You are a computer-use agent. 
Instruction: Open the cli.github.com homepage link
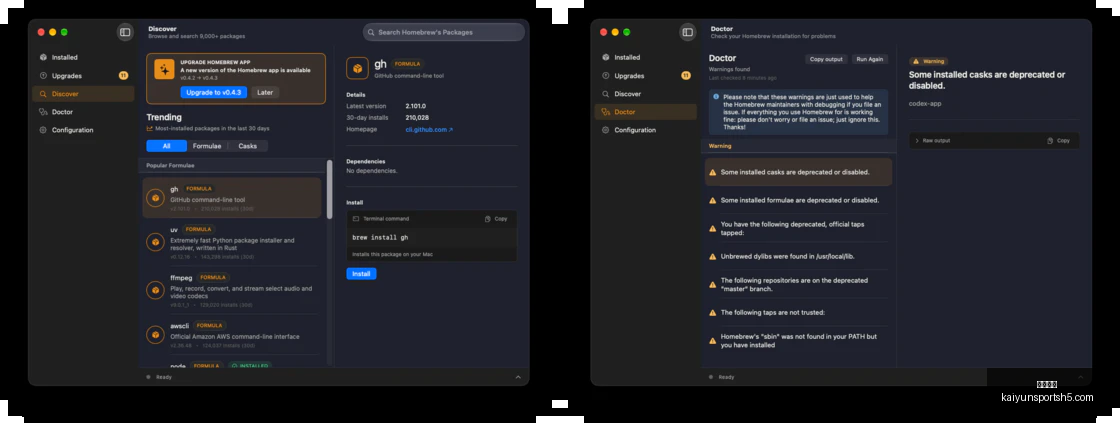[x=429, y=129]
